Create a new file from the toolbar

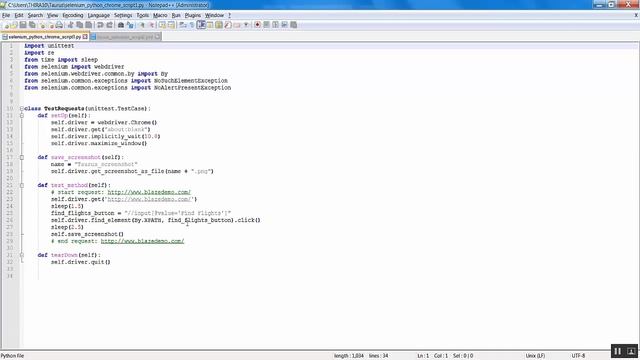(7, 25)
